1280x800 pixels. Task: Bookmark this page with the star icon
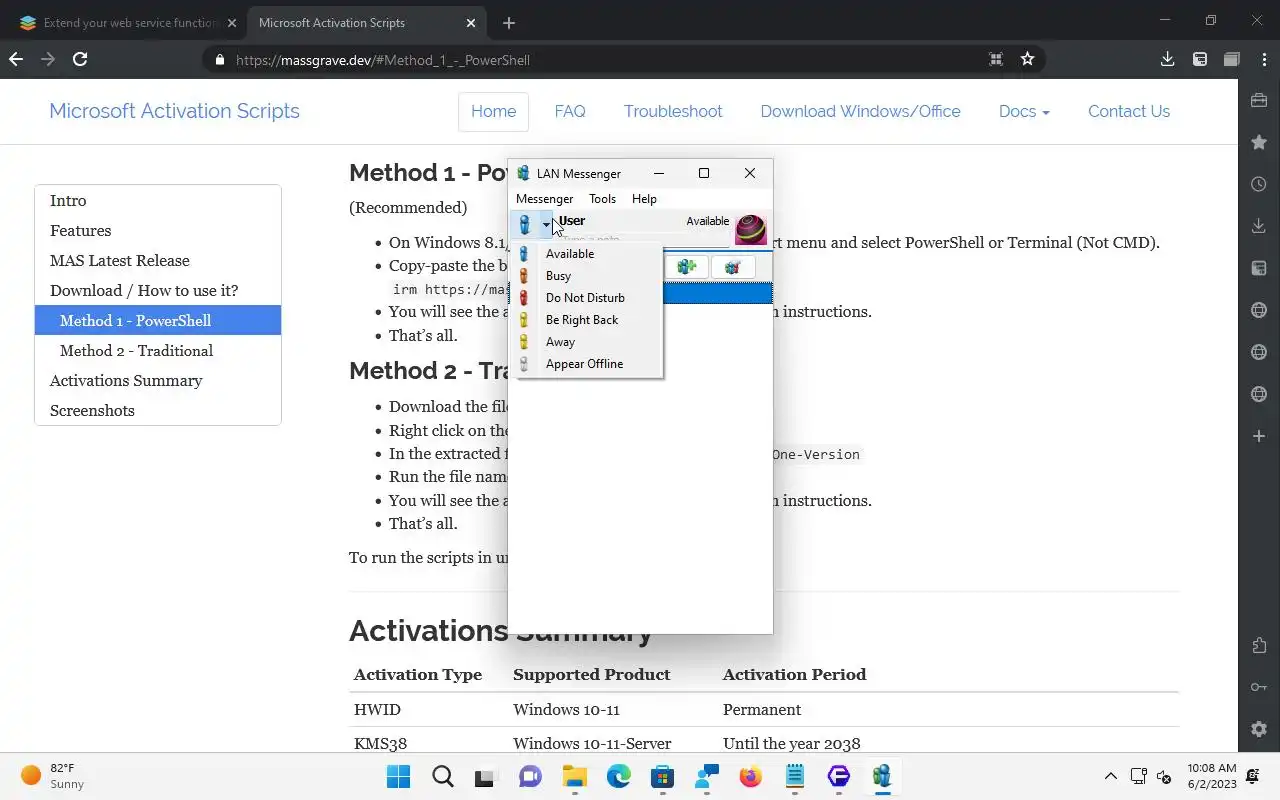tap(1027, 59)
